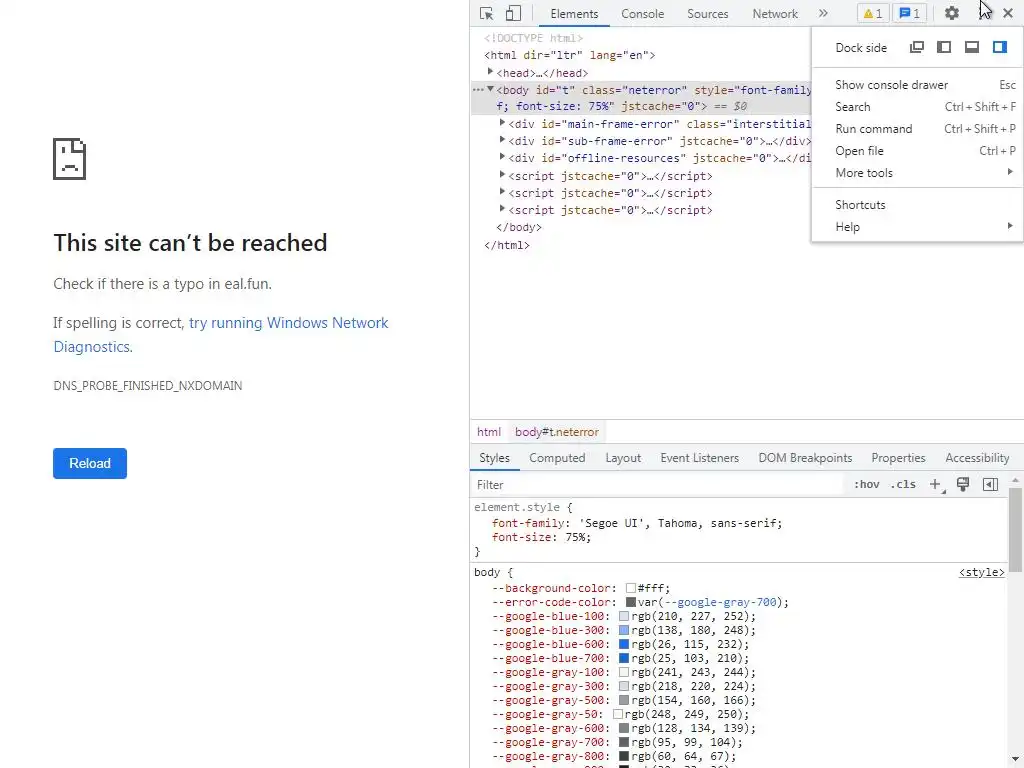This screenshot has height=768, width=1024.
Task: Click the Reload button
Action: click(90, 463)
